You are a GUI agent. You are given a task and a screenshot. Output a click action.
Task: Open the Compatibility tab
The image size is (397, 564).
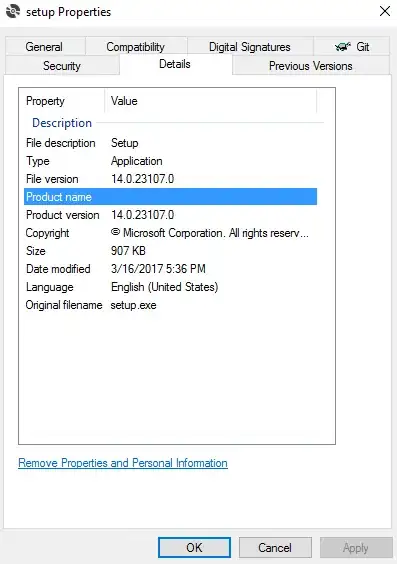[136, 47]
